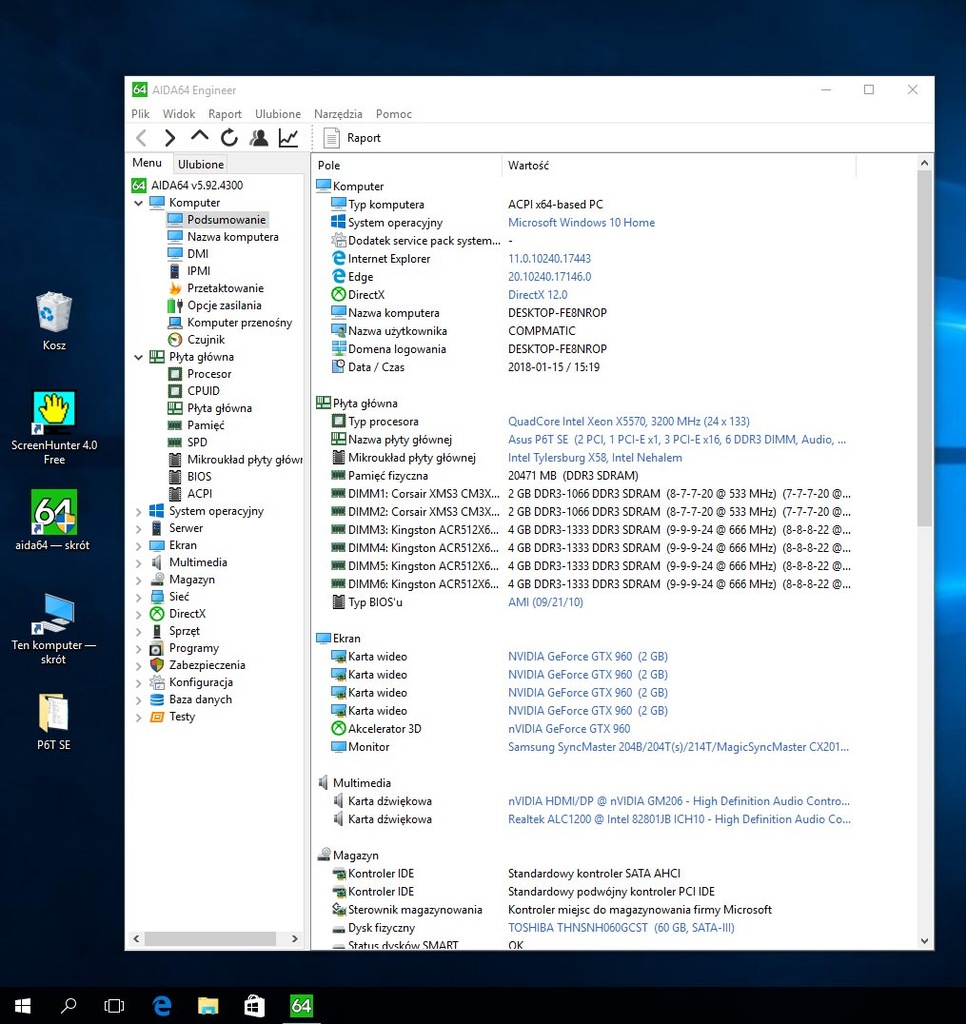Open the DirectX 12.0 link
966x1024 pixels.
click(538, 295)
